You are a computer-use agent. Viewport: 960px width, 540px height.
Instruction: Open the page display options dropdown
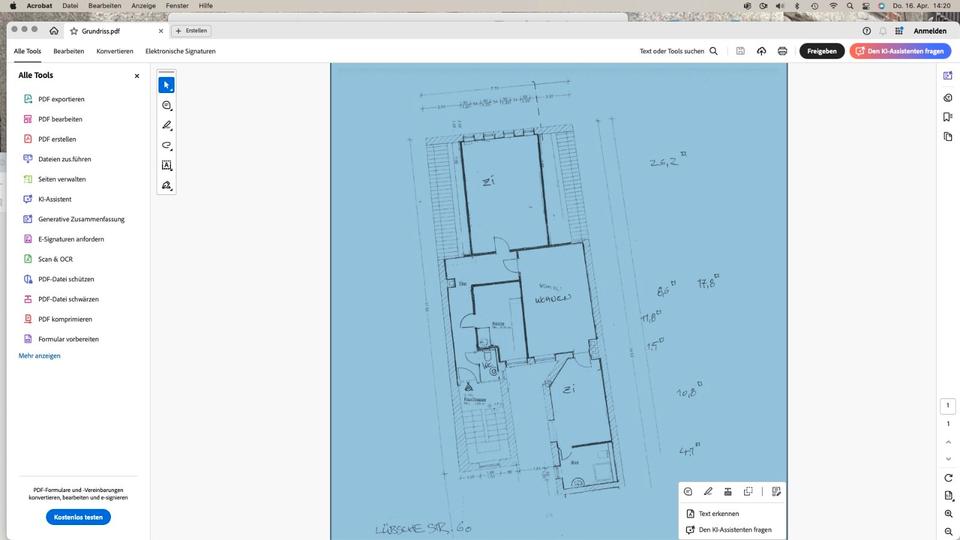point(948,496)
